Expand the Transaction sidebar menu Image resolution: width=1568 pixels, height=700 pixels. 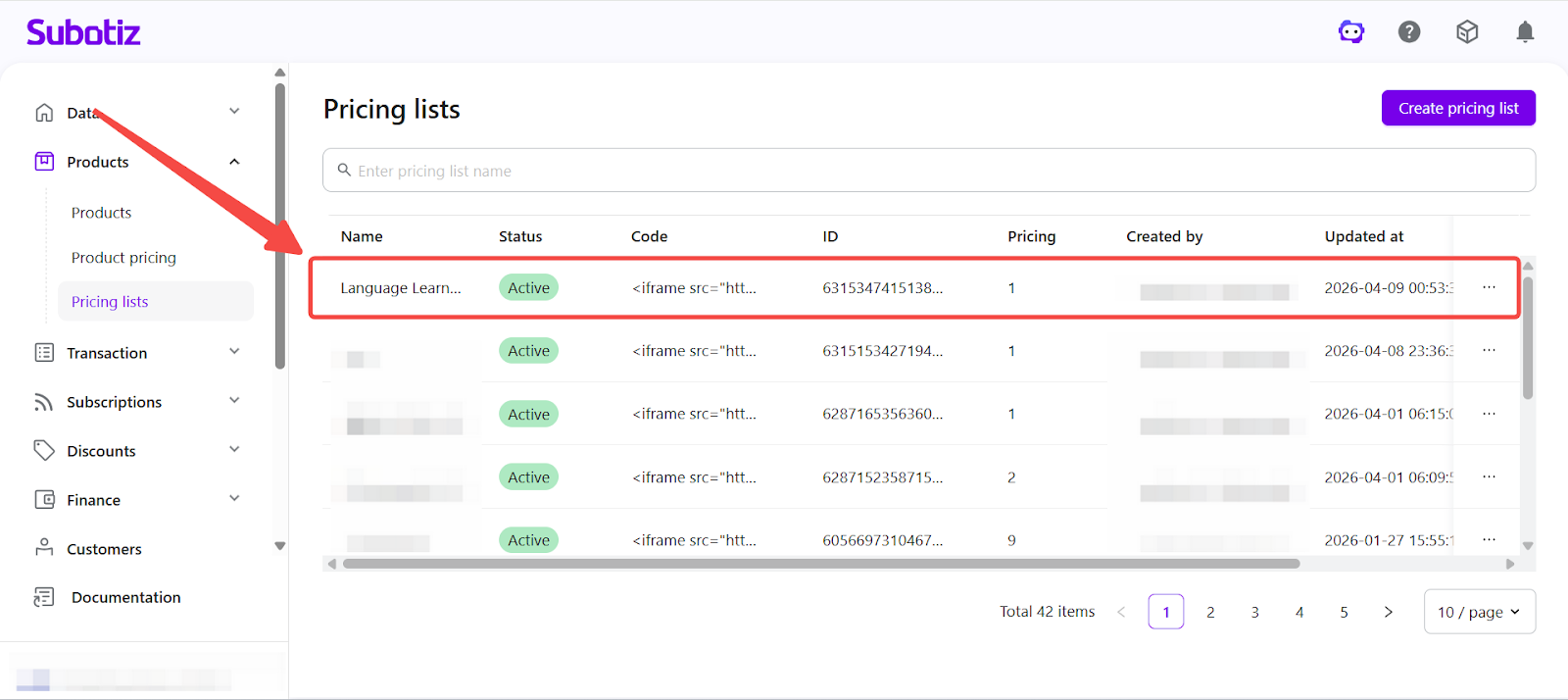[x=234, y=352]
